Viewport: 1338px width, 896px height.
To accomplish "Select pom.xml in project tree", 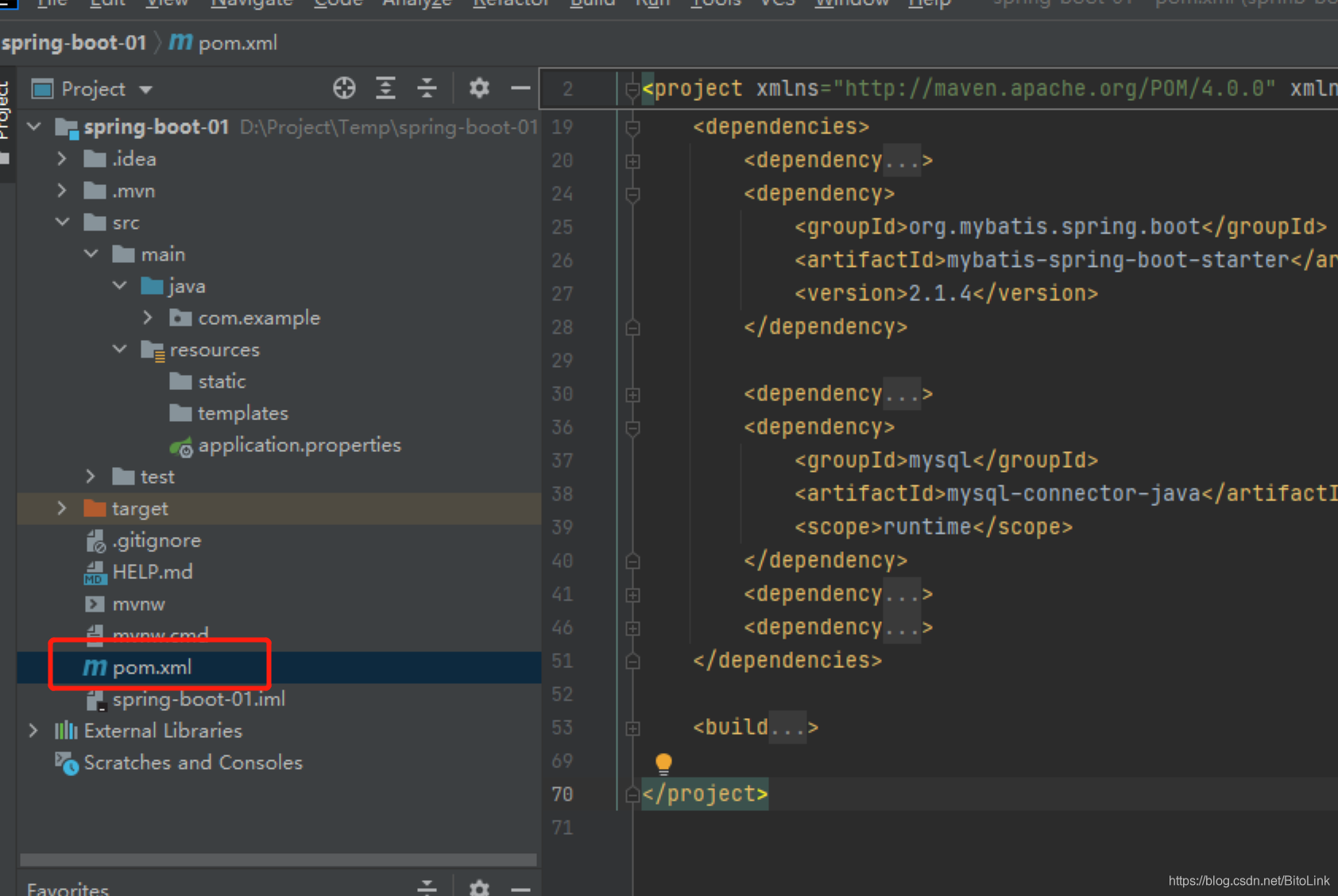I will tap(152, 667).
